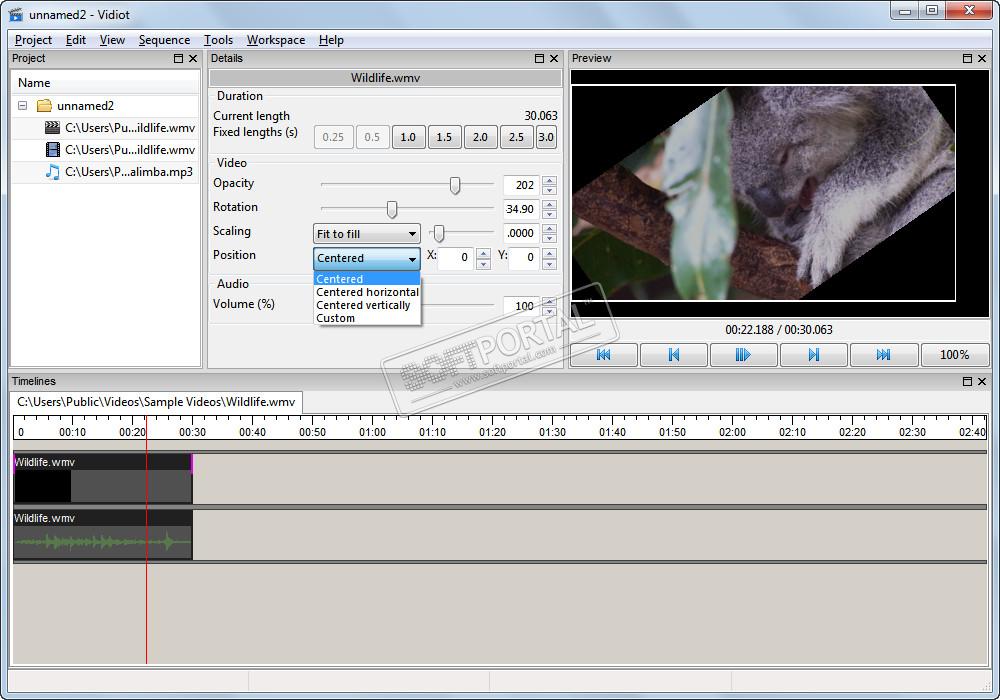Click the 100% preview zoom button
Screen dimensions: 1000x700
pos(954,355)
